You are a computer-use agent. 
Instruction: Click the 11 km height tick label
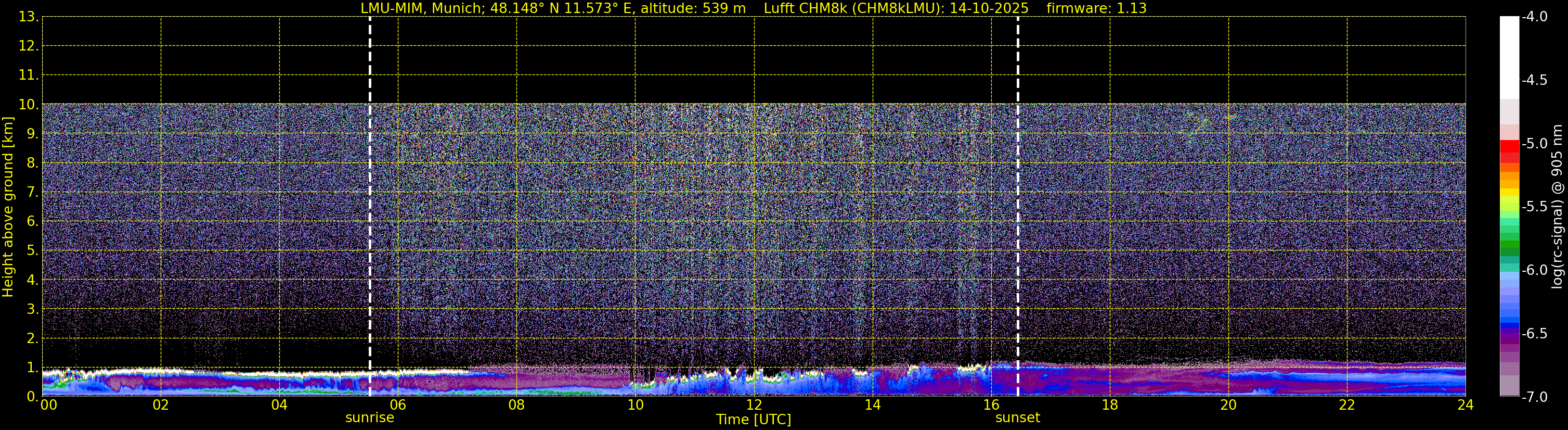tap(29, 75)
